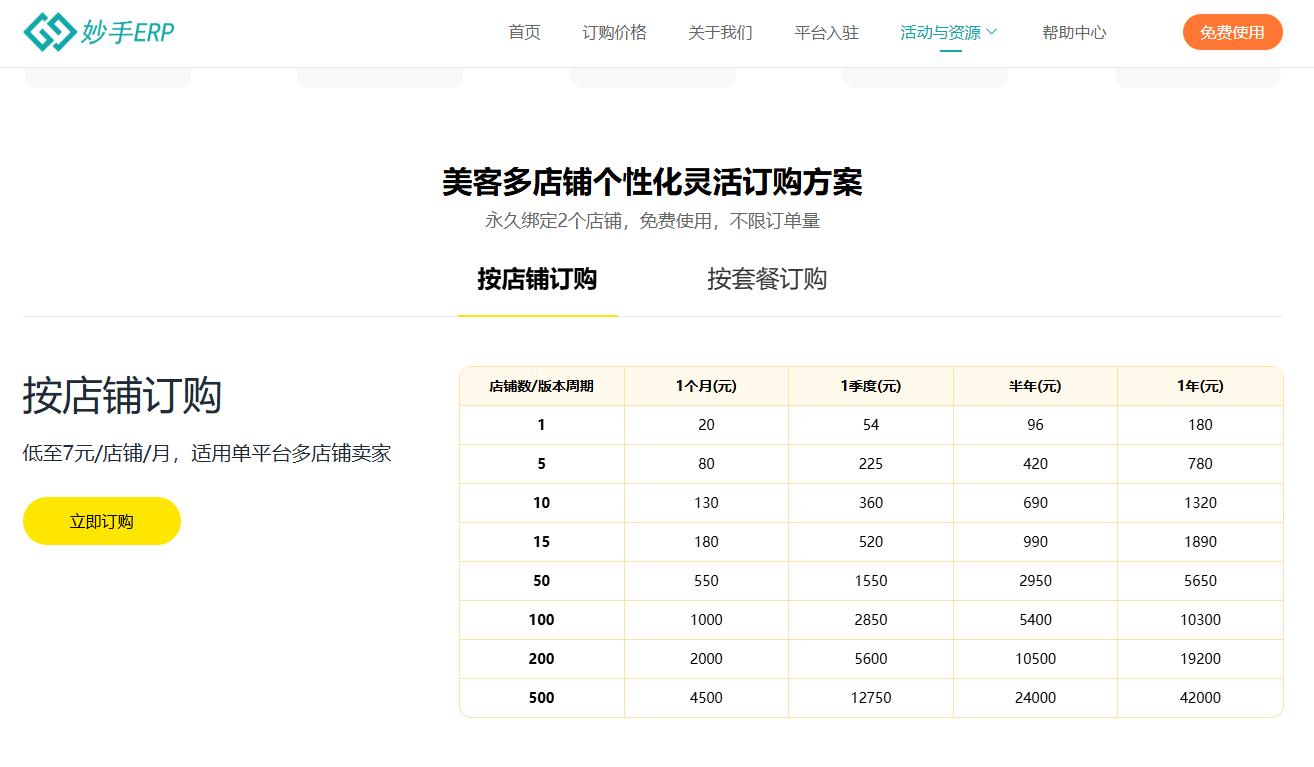Open the 首页 menu item
This screenshot has width=1314, height=767.
click(524, 32)
